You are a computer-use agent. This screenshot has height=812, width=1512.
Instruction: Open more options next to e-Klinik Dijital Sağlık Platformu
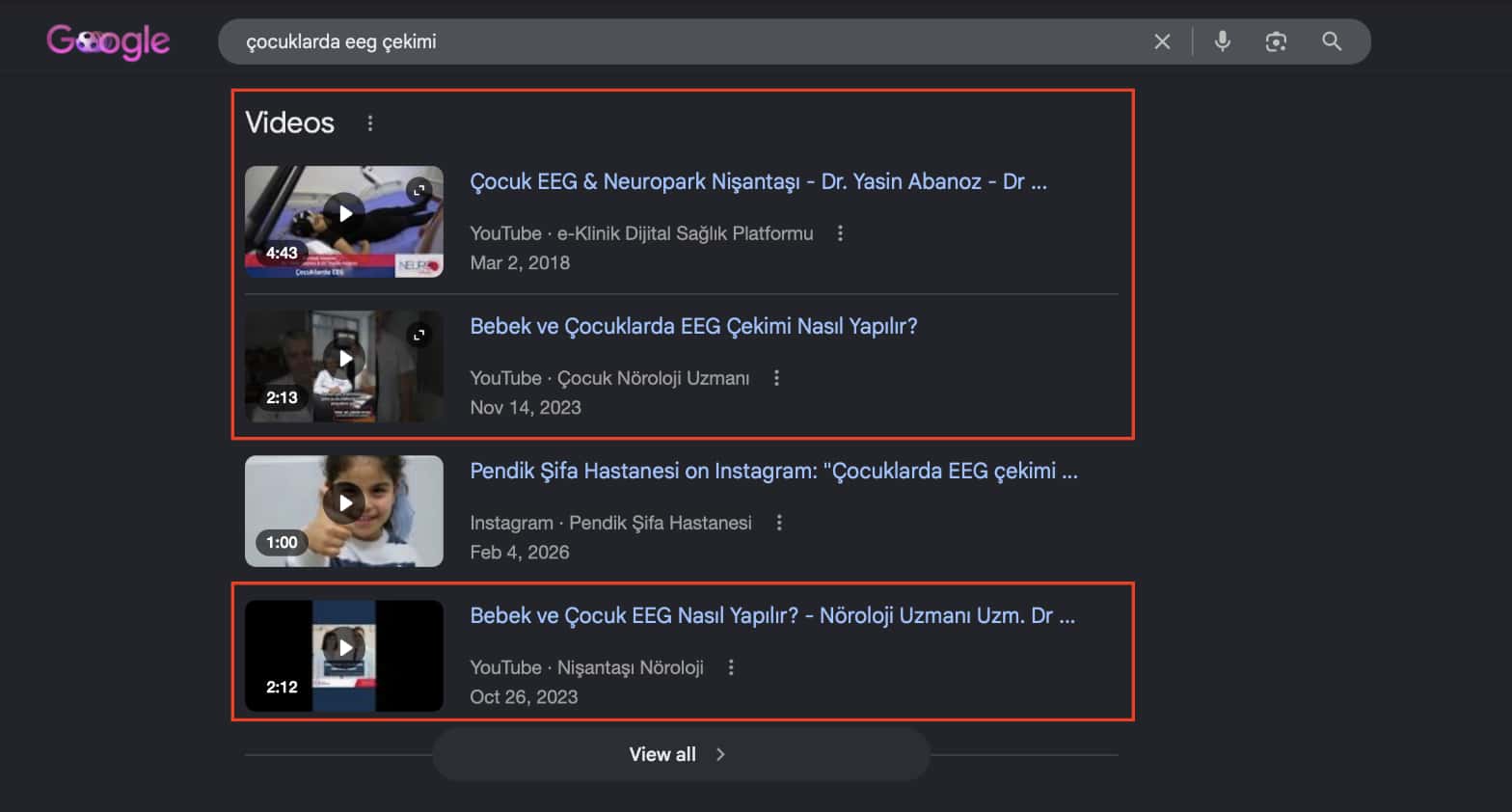(x=840, y=233)
